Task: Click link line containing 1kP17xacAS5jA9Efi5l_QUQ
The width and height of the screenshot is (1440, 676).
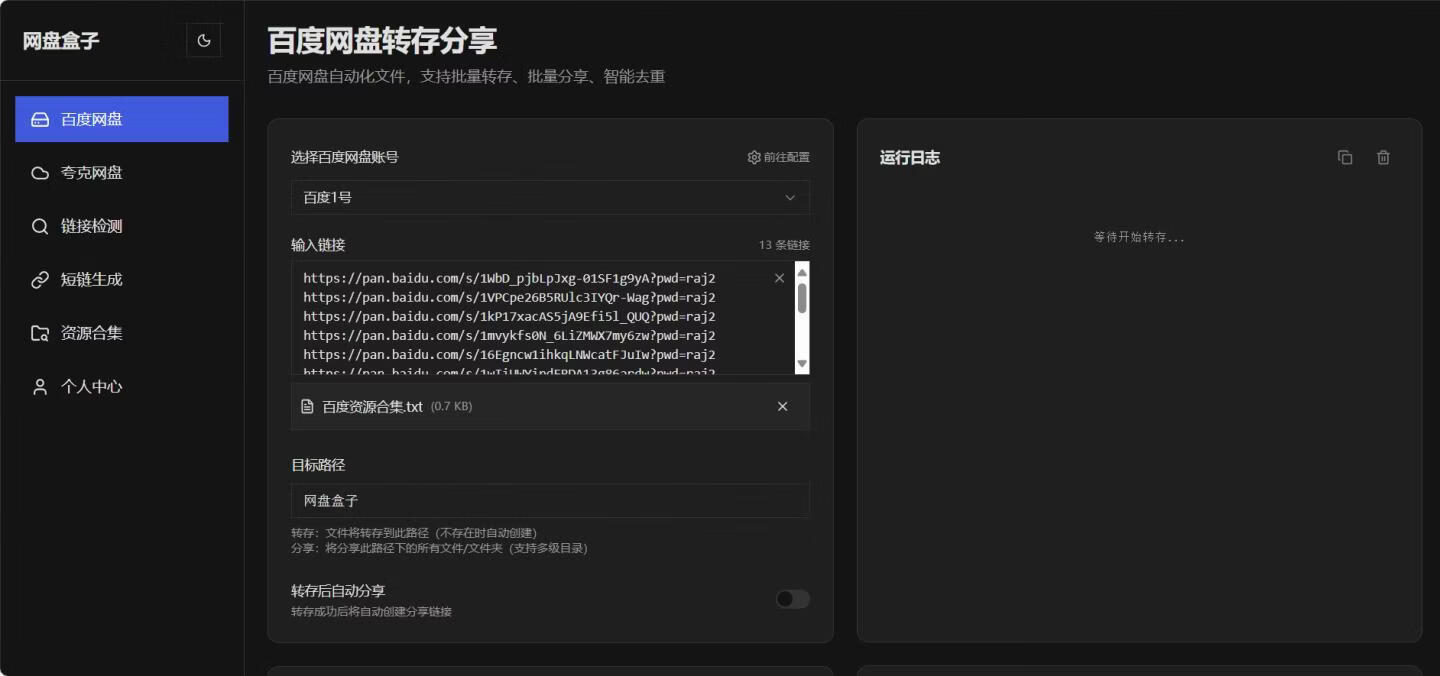Action: 509,316
